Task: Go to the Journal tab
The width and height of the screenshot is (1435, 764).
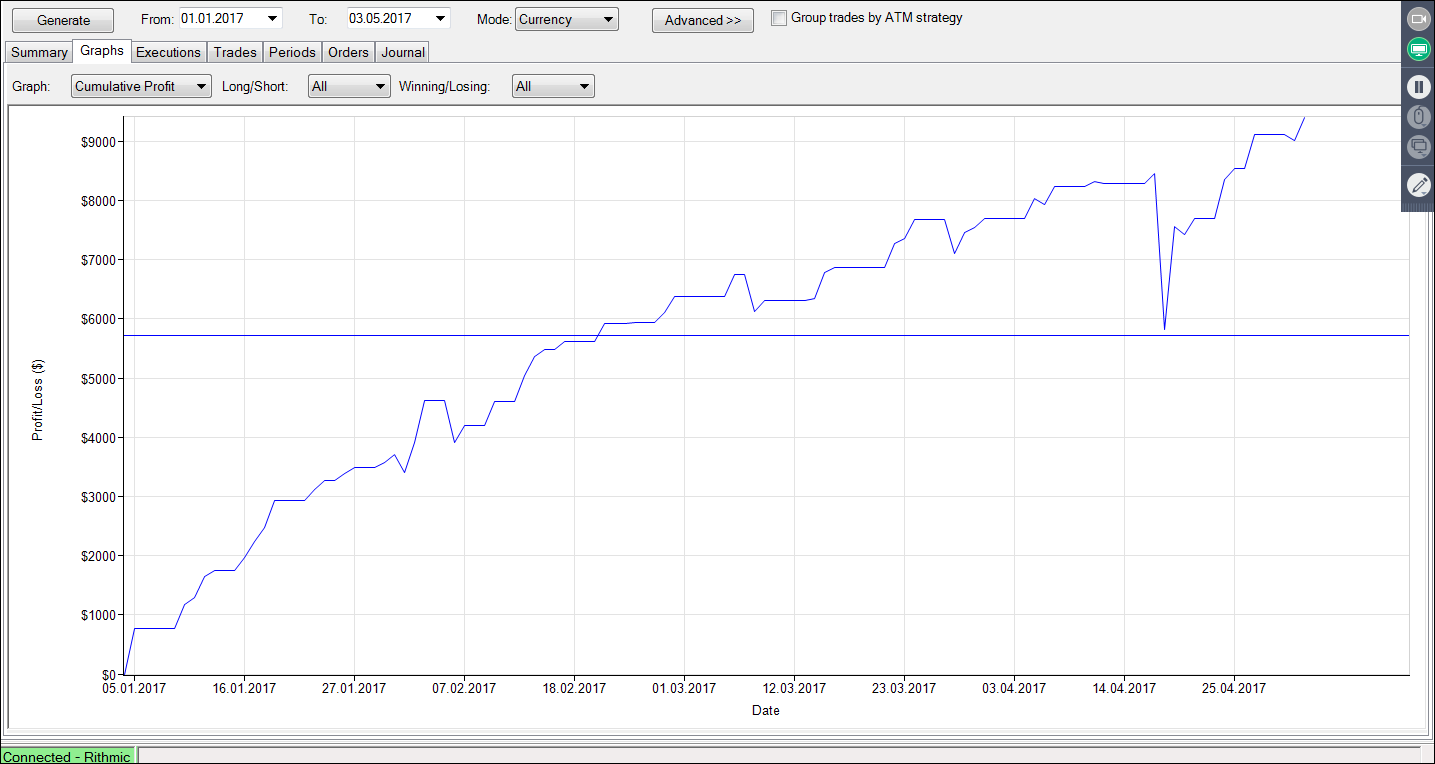Action: (403, 52)
